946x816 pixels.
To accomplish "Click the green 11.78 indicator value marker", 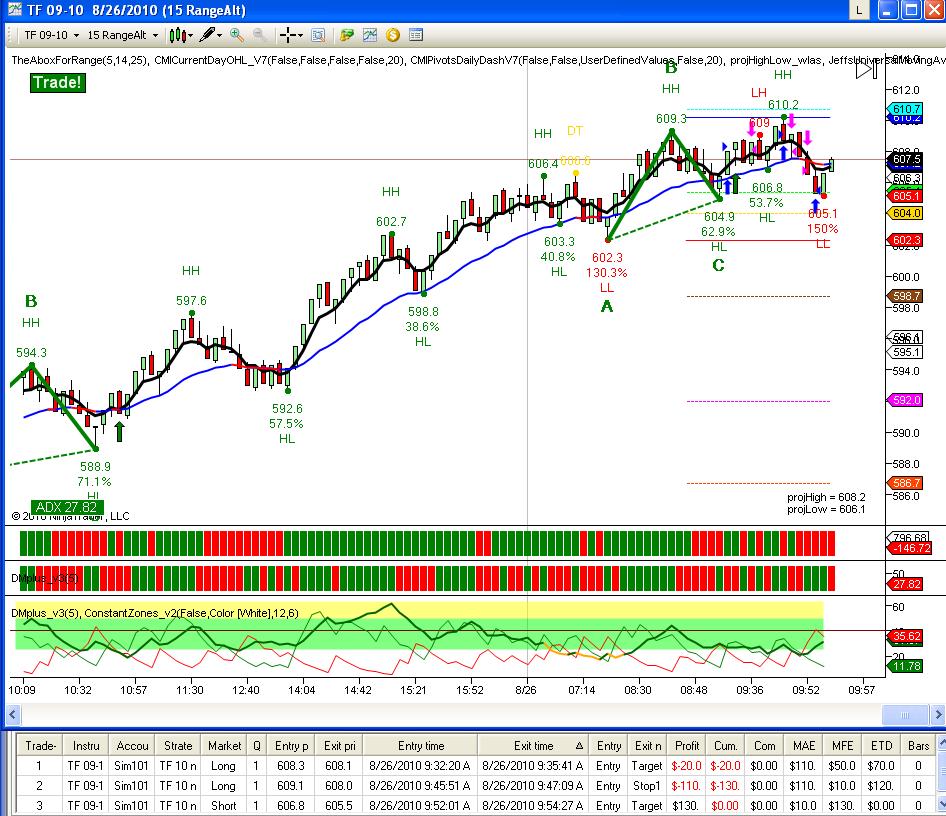I will coord(906,666).
